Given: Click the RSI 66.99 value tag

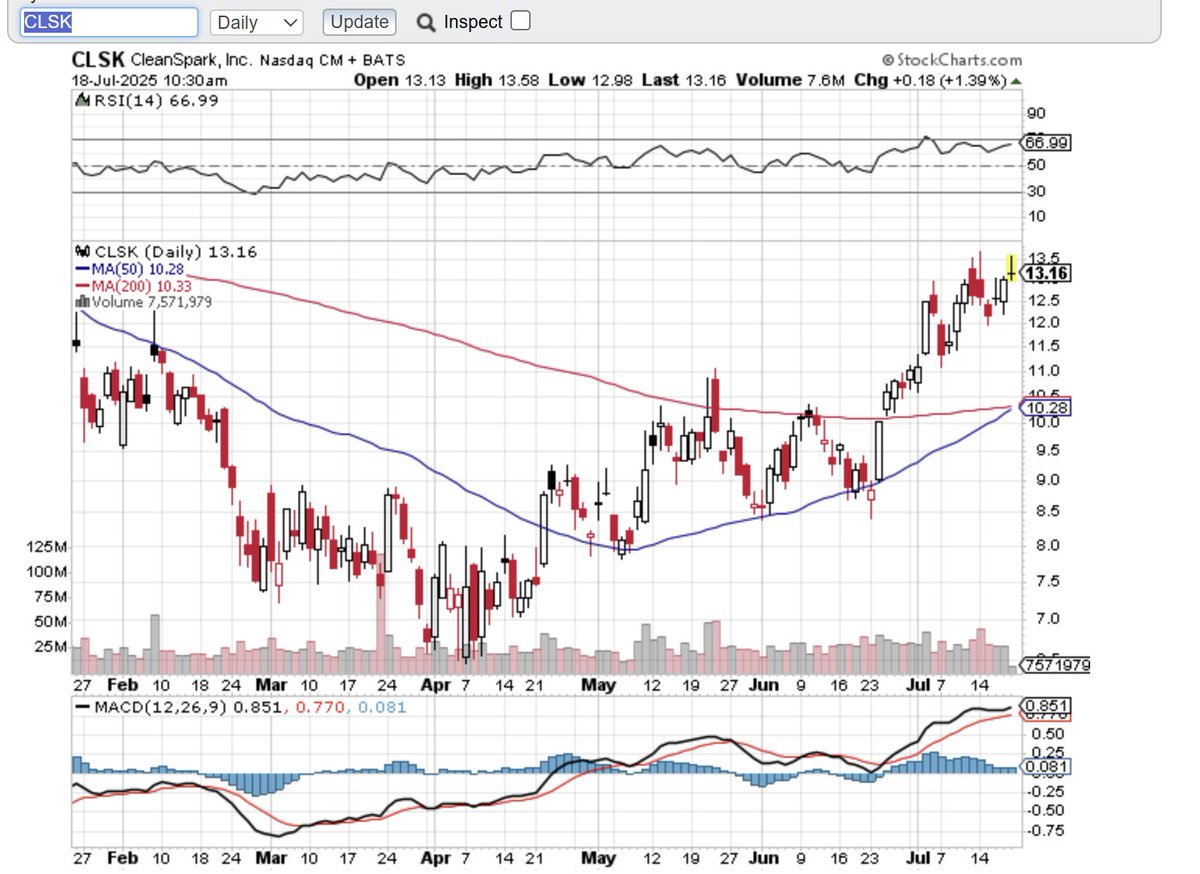Looking at the screenshot, I should [1047, 143].
